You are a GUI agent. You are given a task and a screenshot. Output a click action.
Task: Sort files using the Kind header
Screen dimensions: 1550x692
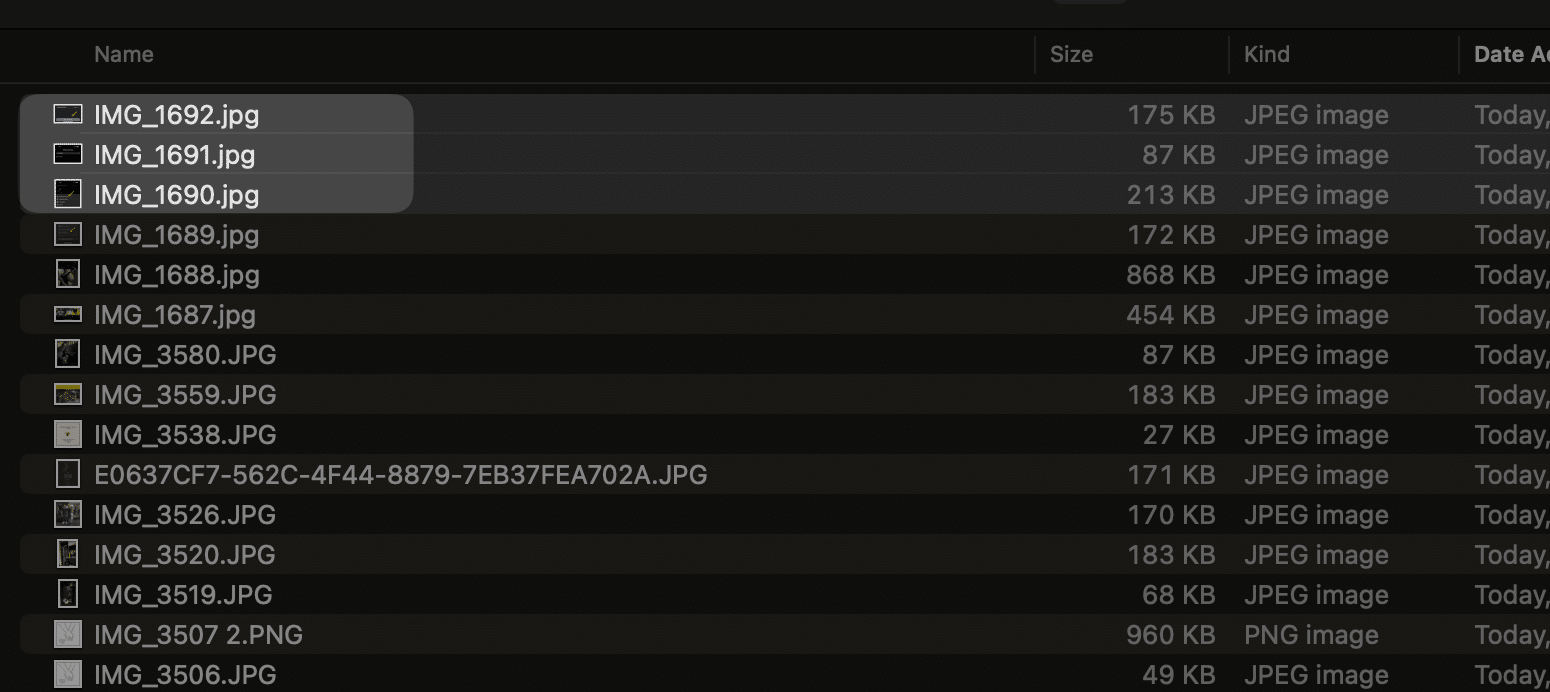[1266, 55]
